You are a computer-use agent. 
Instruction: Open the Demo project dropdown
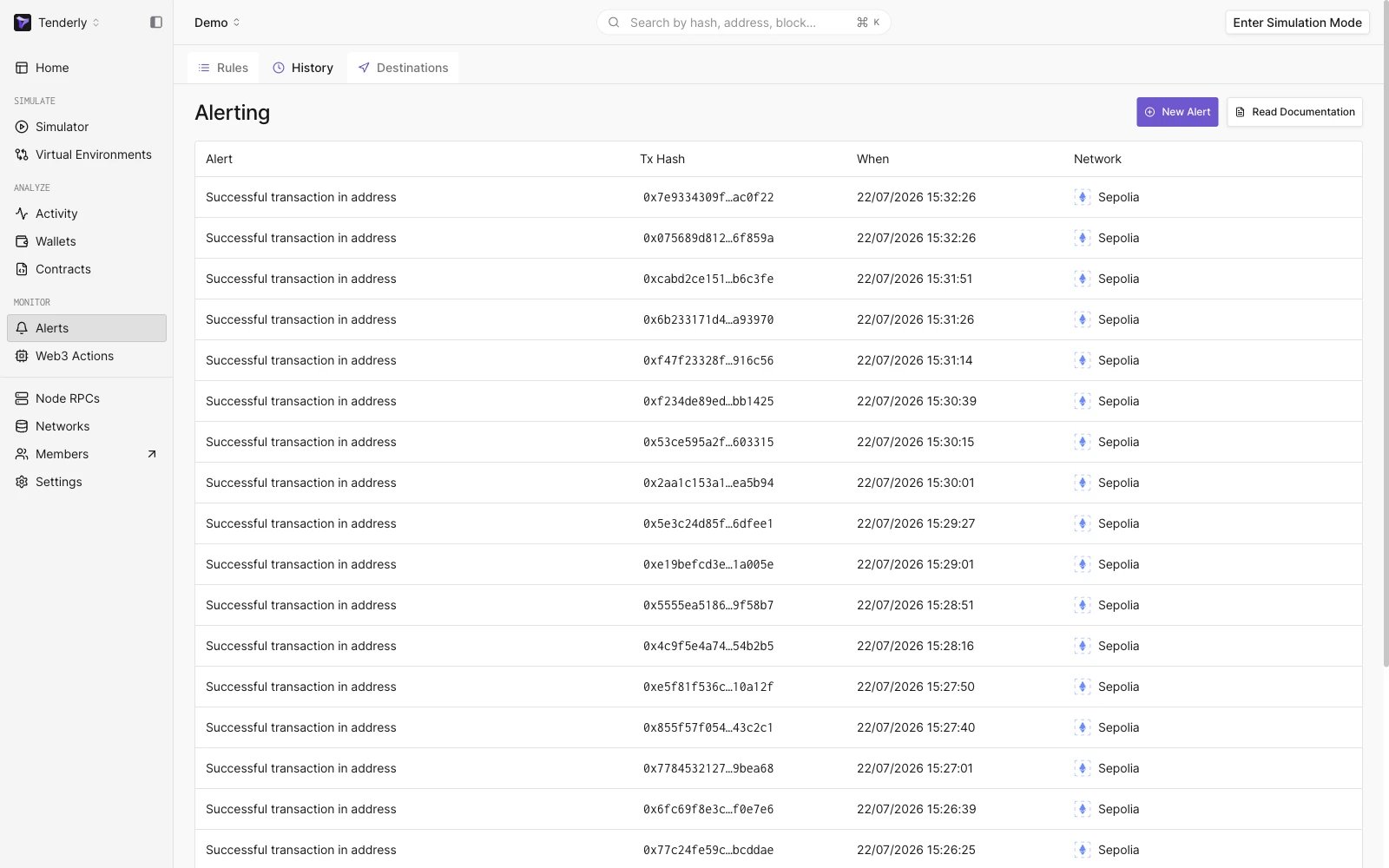point(217,23)
